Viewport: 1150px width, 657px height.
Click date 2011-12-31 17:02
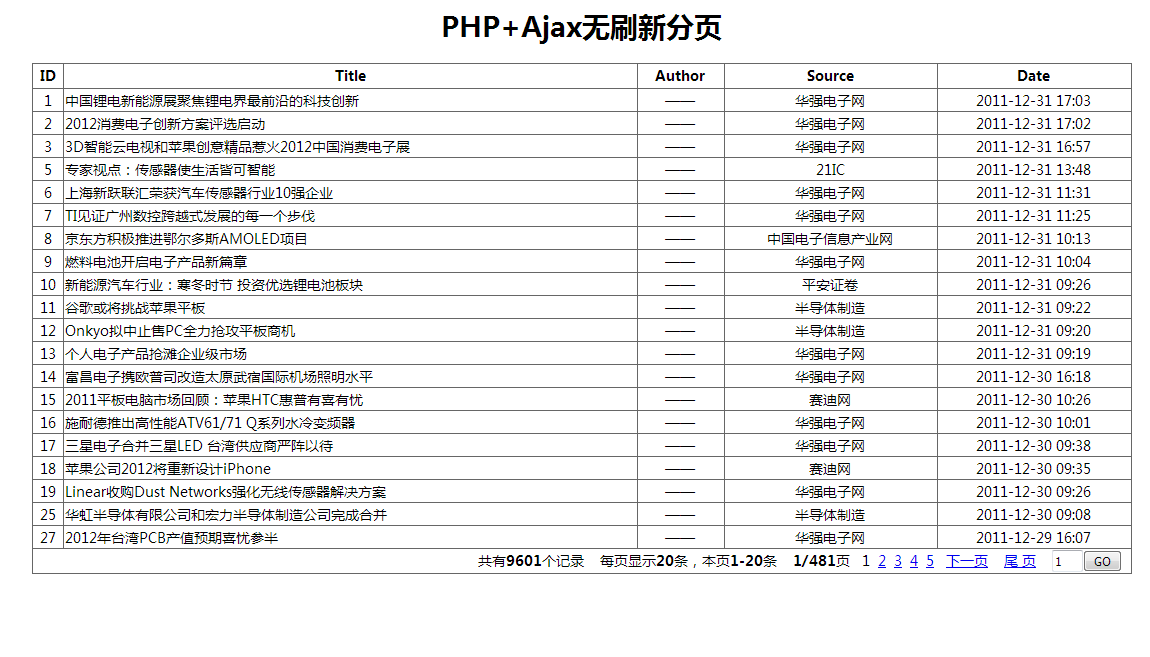1033,124
